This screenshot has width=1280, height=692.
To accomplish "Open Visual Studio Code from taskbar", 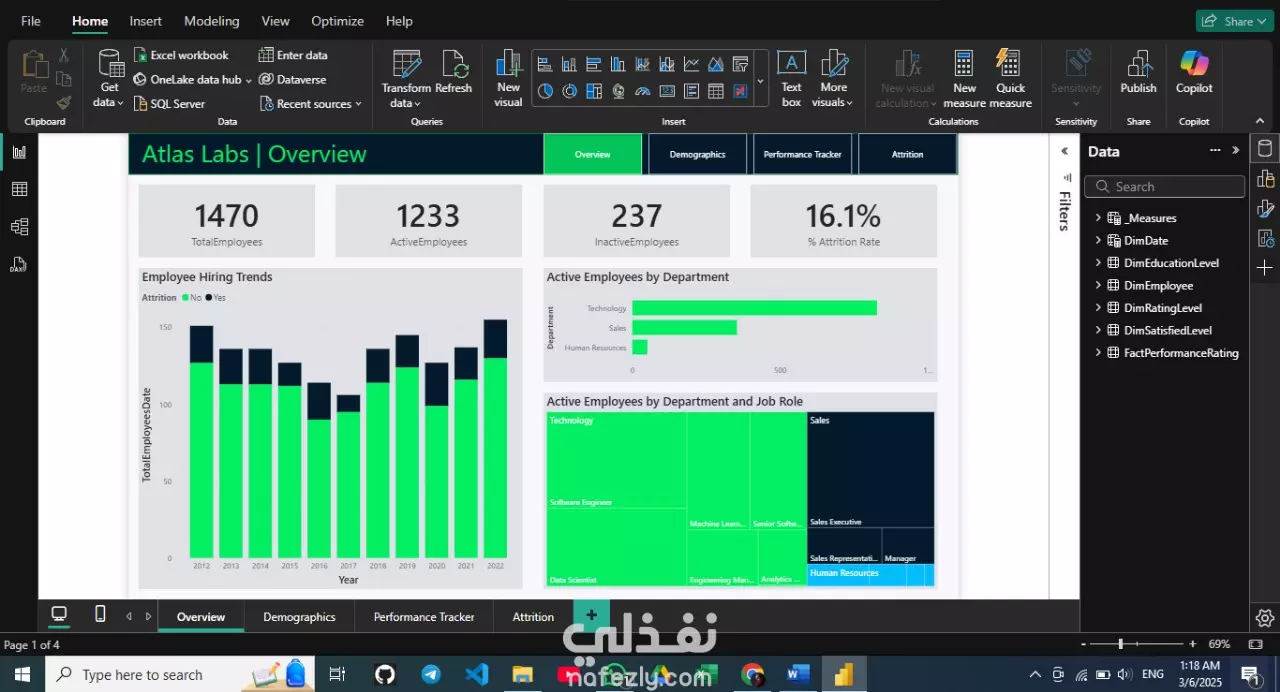I will (477, 675).
